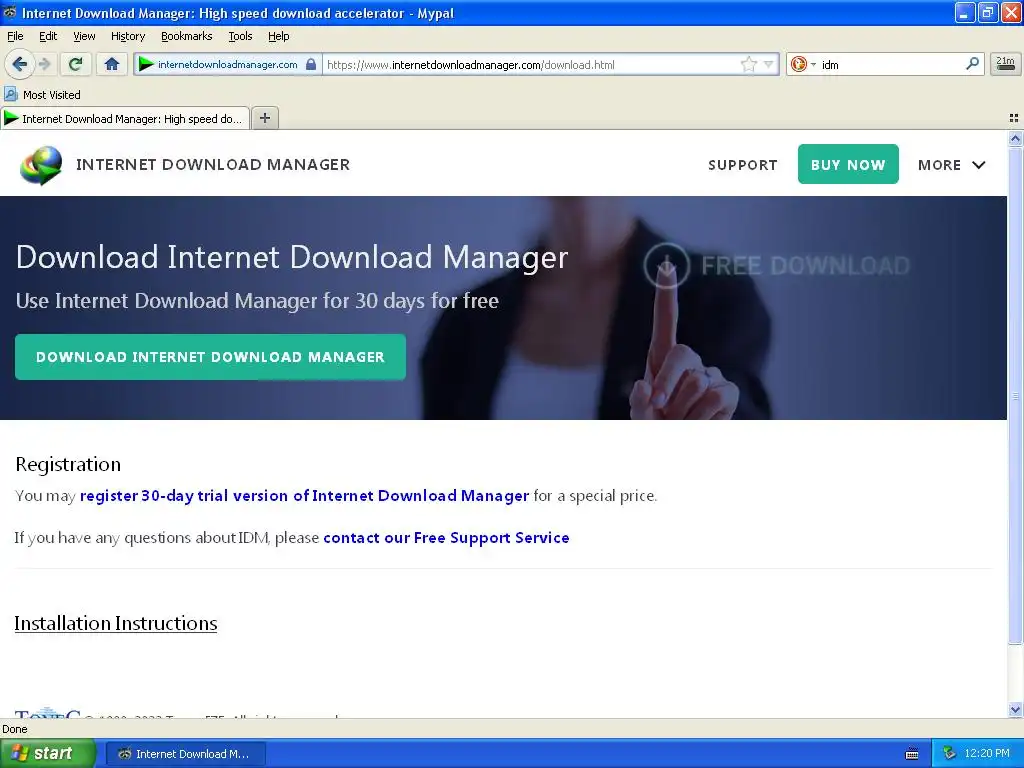Screen dimensions: 1024x768
Task: Click the BUY NOW button
Action: tap(848, 164)
